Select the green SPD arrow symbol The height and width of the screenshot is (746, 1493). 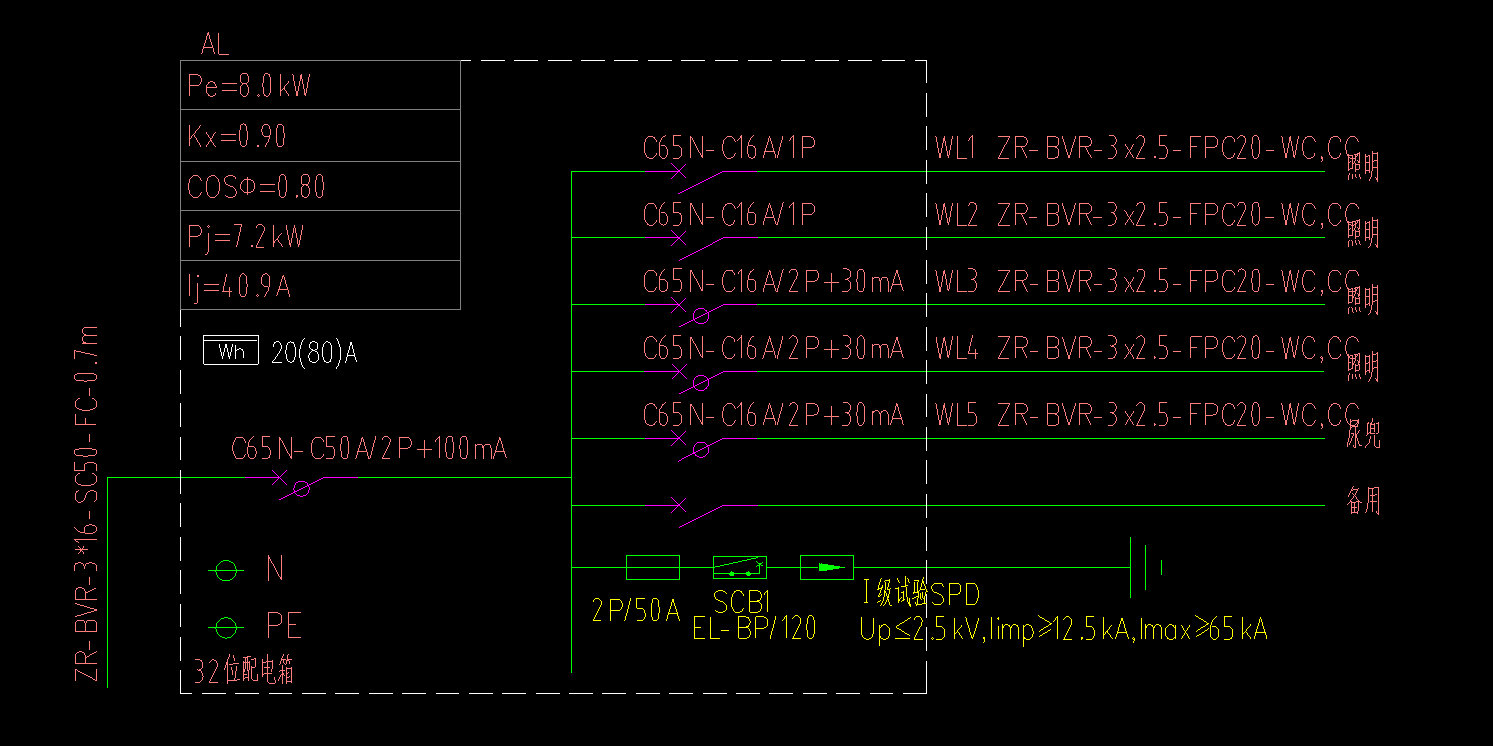point(826,567)
